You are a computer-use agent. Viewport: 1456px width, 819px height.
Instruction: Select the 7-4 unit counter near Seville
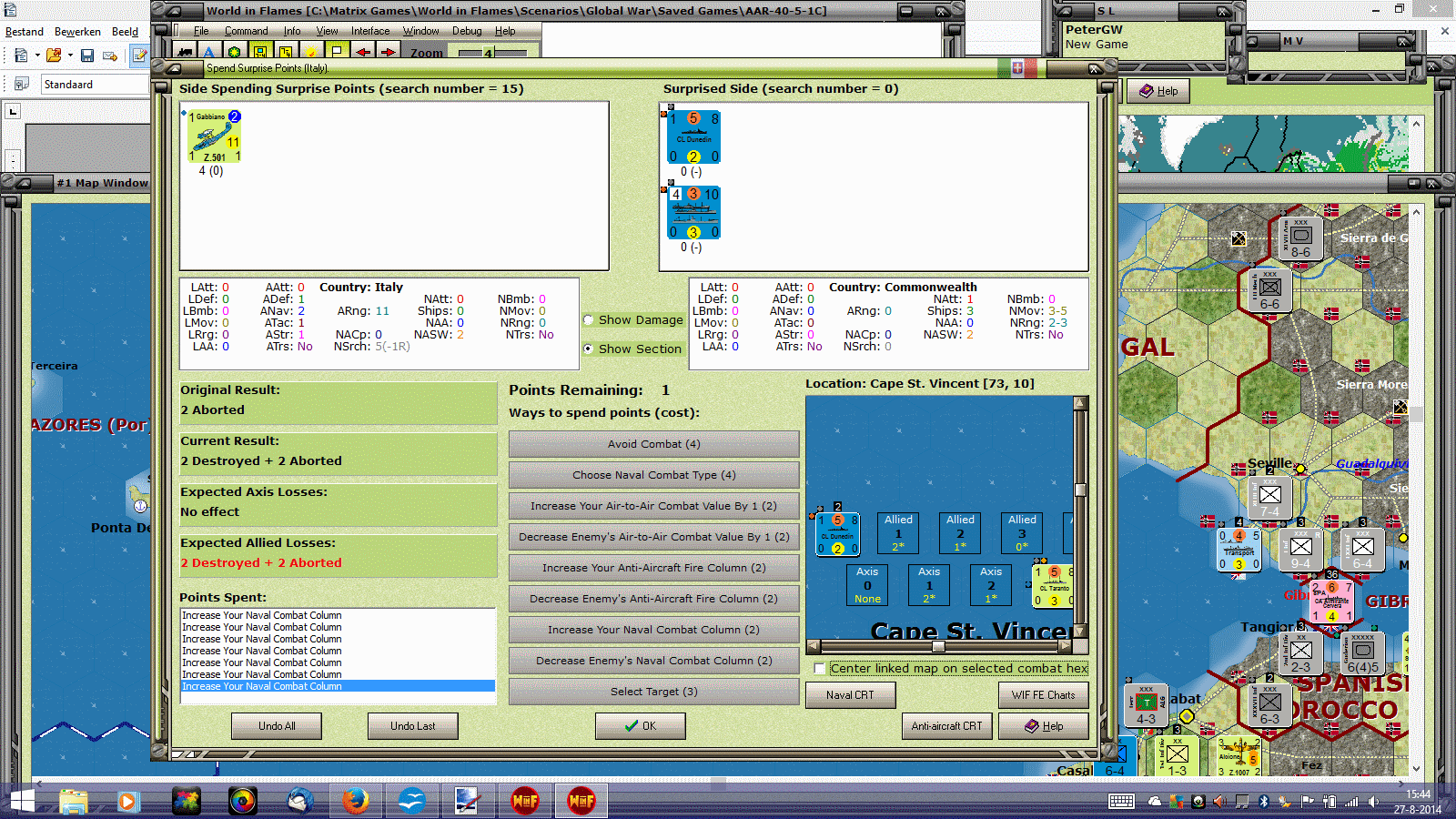[x=1269, y=497]
